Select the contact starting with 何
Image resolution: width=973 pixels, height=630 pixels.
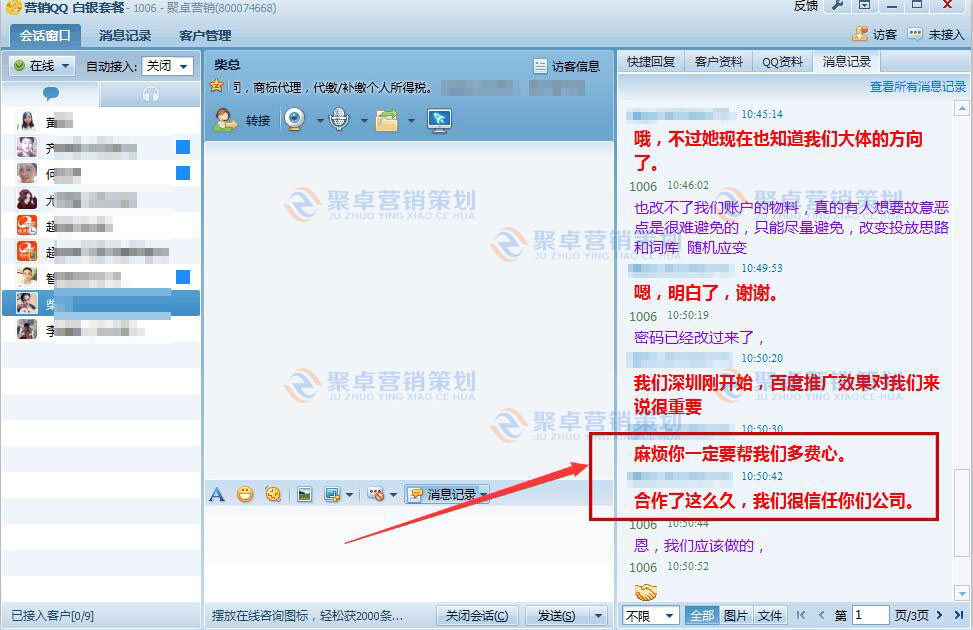(x=101, y=173)
